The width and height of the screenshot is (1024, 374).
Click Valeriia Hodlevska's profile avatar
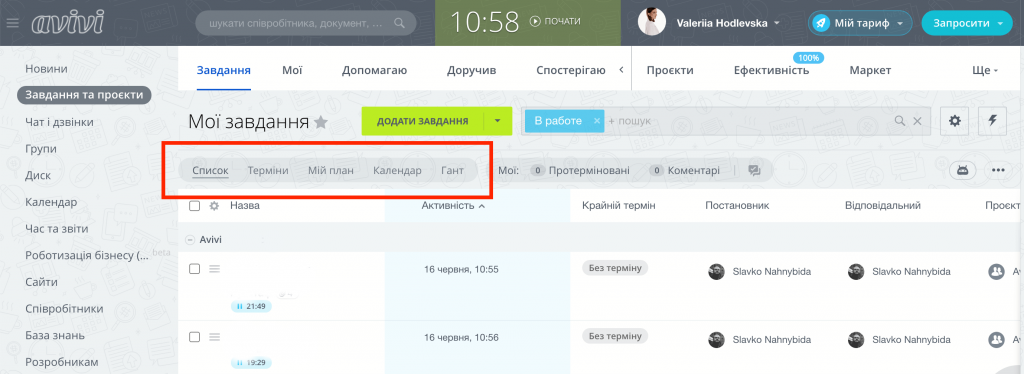tap(651, 22)
